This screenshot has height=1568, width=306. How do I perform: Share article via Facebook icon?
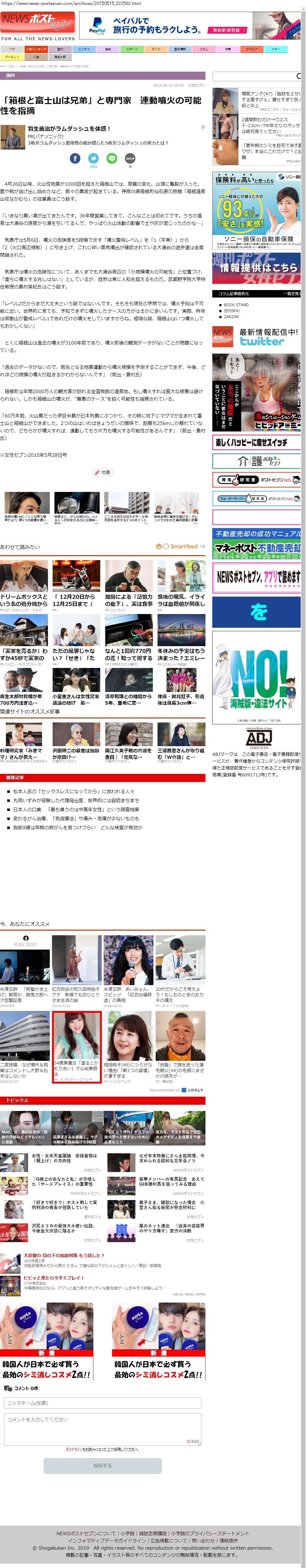[75, 158]
